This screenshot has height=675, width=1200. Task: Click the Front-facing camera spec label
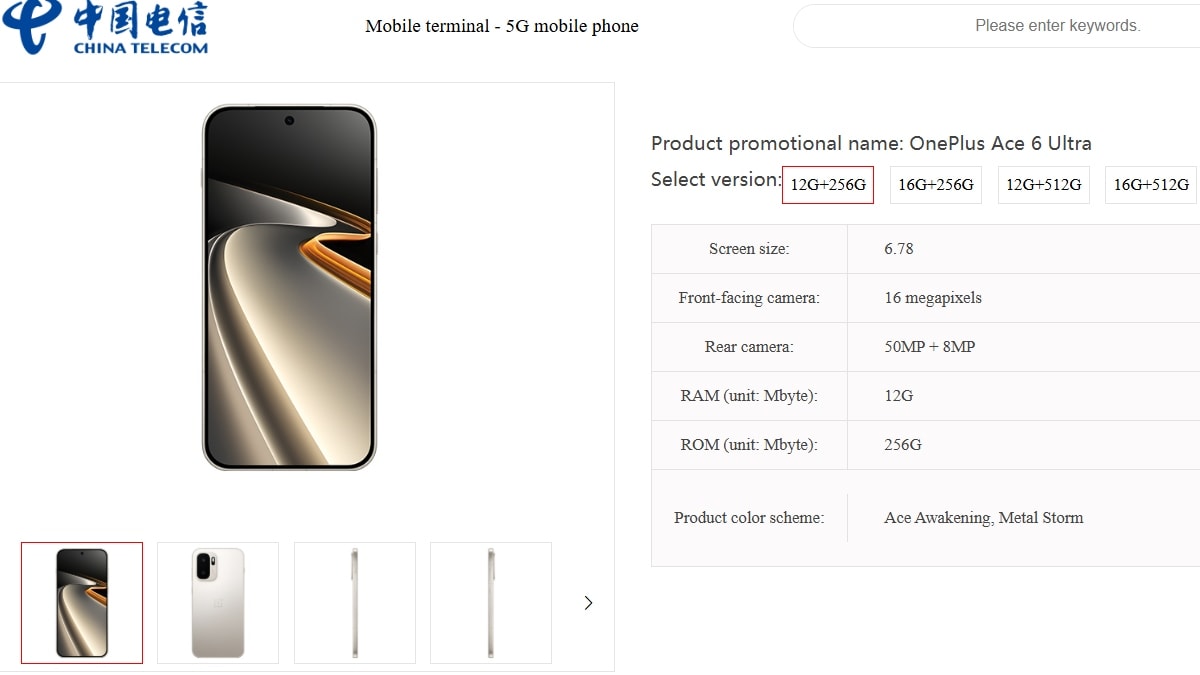click(x=748, y=298)
